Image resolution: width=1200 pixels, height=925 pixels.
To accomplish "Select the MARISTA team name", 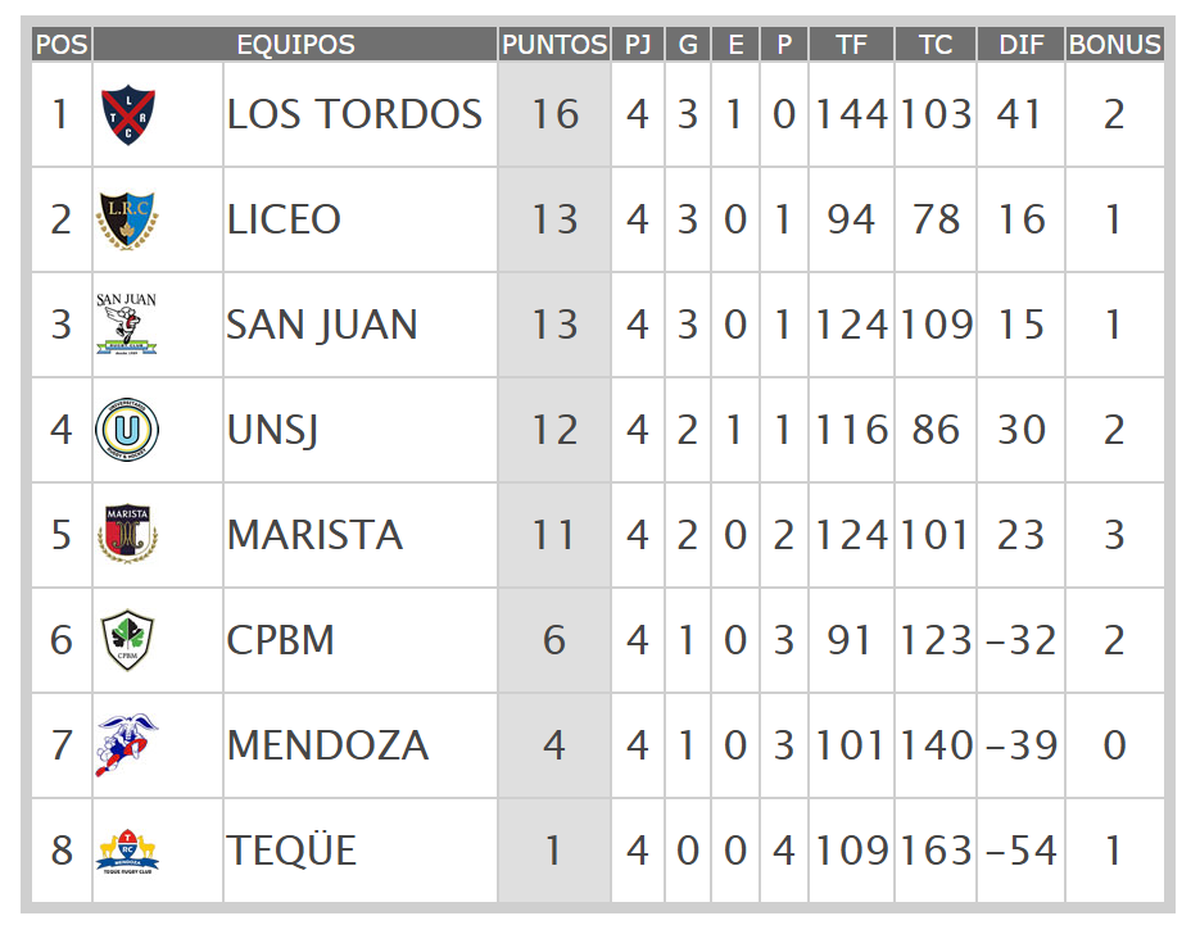I will [x=314, y=535].
